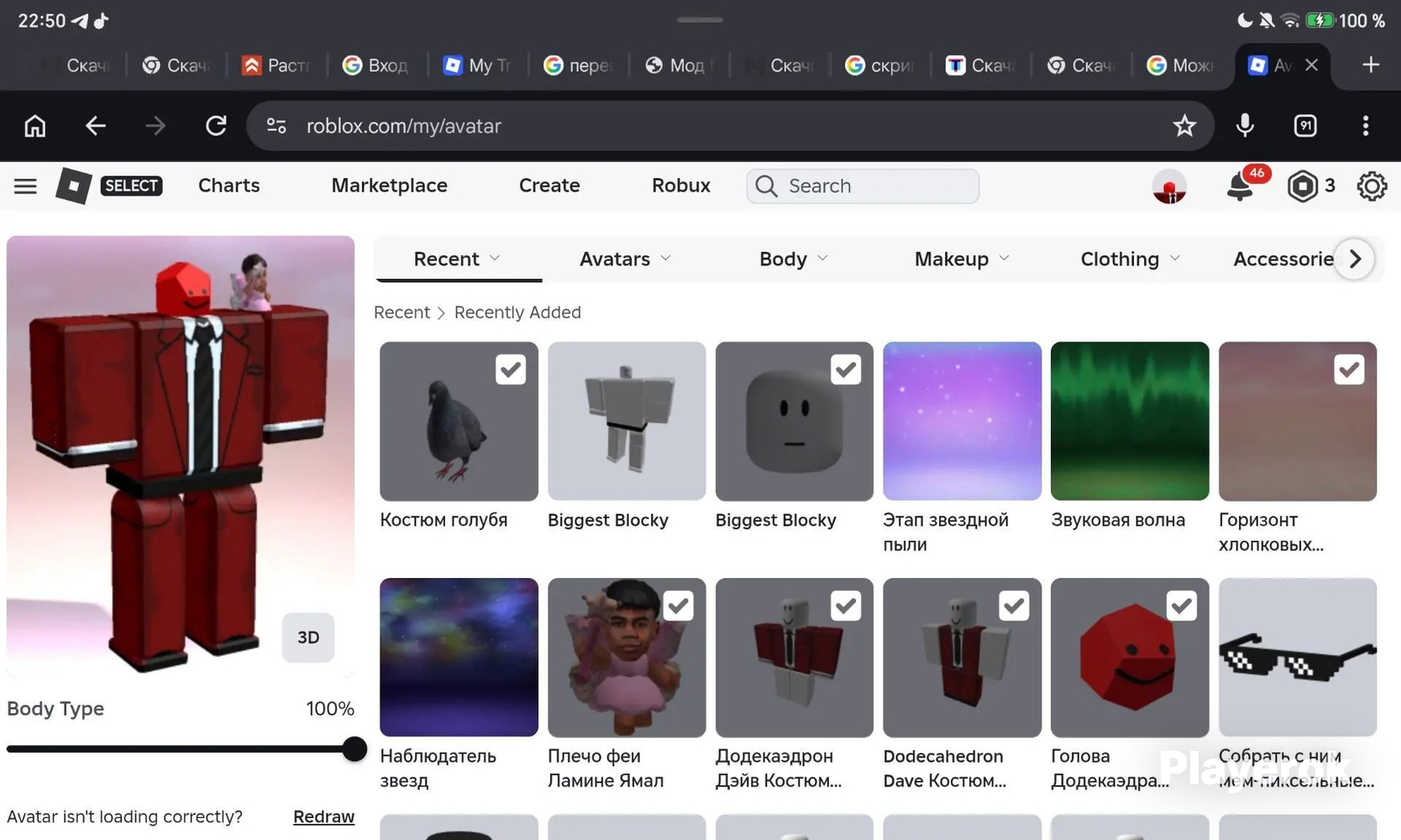Screen dimensions: 1401x840
Task: Tap the muted notifications status icon
Action: pos(1267,20)
